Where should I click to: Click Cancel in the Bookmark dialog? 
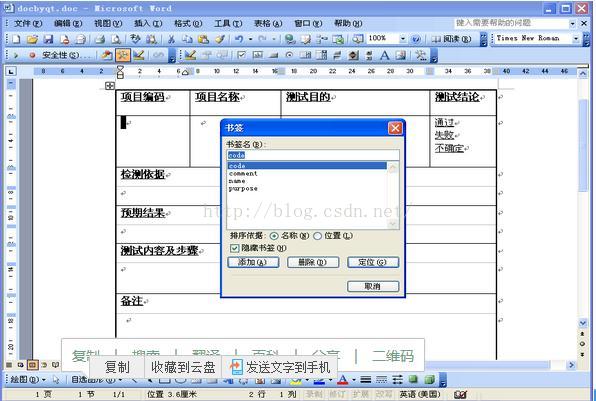point(373,286)
